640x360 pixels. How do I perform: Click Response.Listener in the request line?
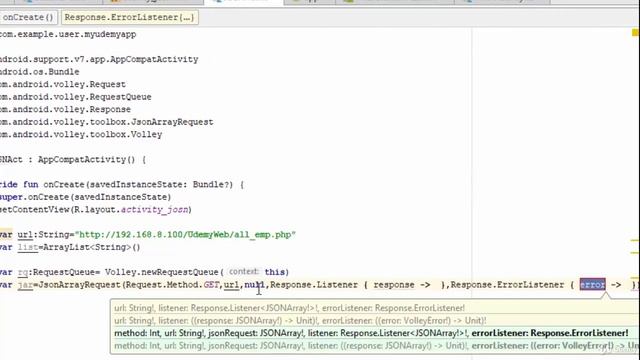[314, 285]
